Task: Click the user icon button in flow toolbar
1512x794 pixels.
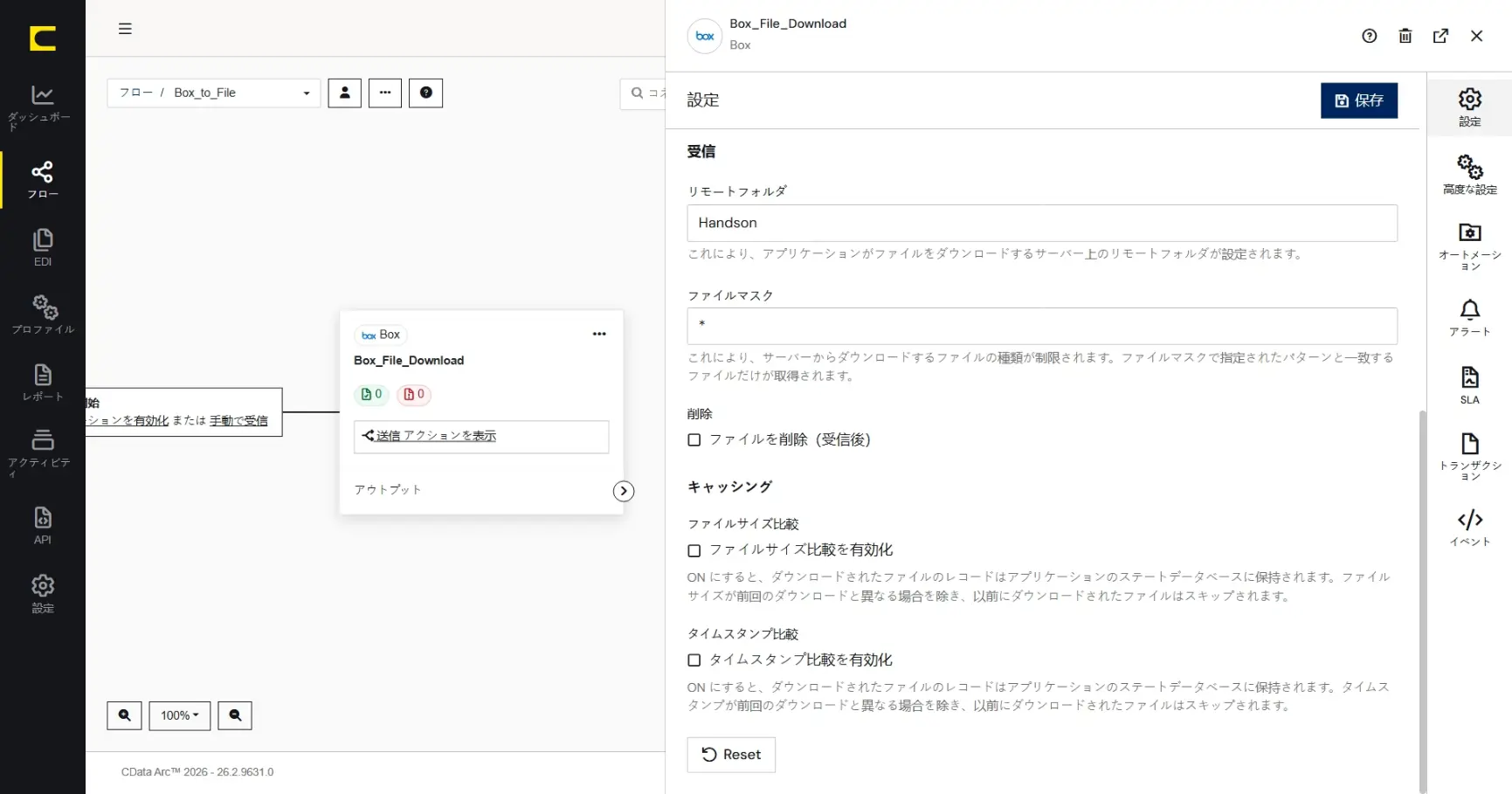Action: (x=344, y=93)
